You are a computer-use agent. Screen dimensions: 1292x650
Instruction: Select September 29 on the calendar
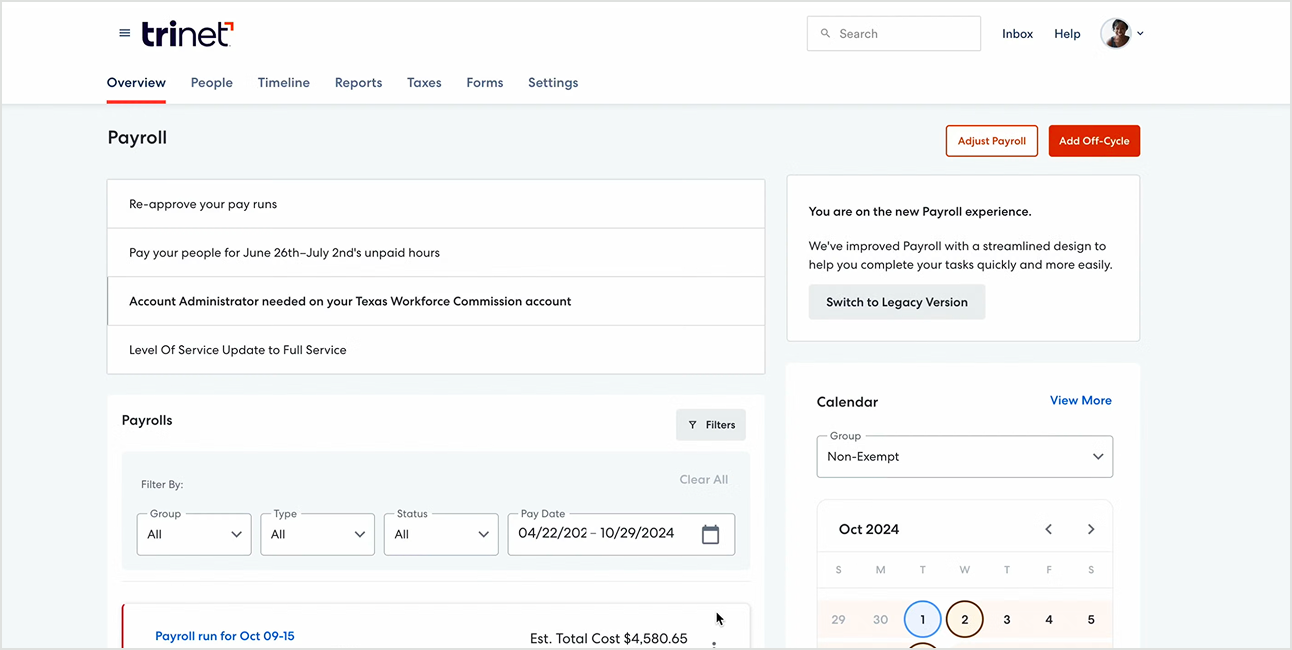838,620
